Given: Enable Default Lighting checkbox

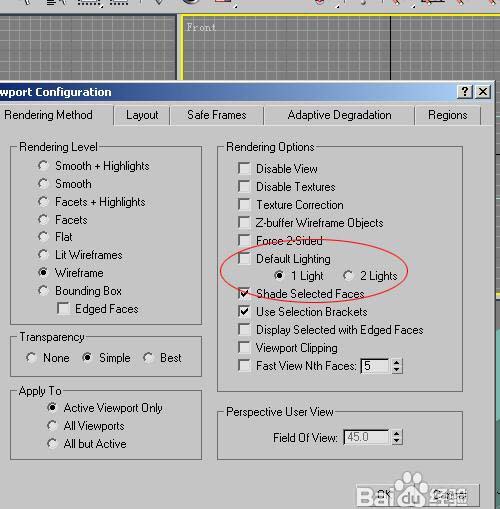Looking at the screenshot, I should point(244,258).
